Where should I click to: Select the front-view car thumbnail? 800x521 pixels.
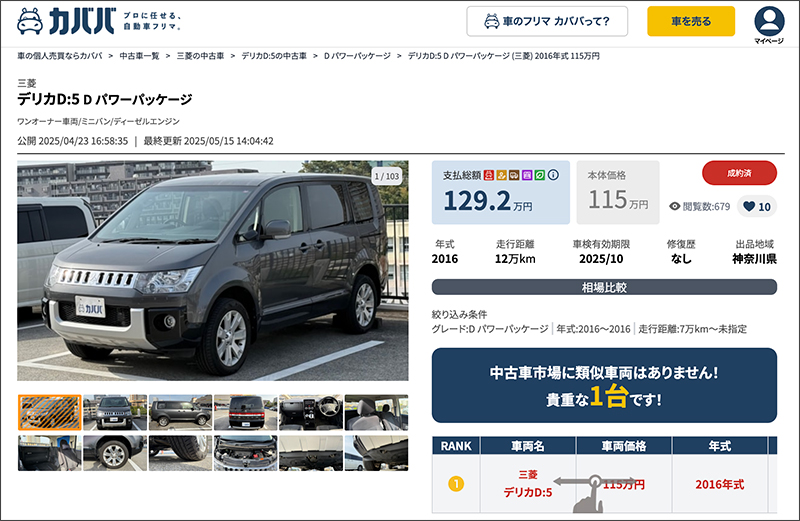tap(115, 412)
